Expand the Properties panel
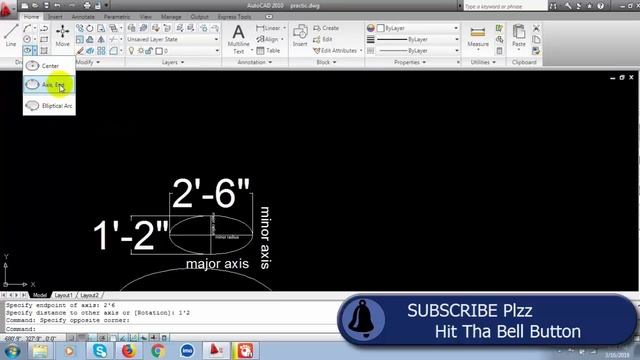640x360 pixels. (410, 62)
